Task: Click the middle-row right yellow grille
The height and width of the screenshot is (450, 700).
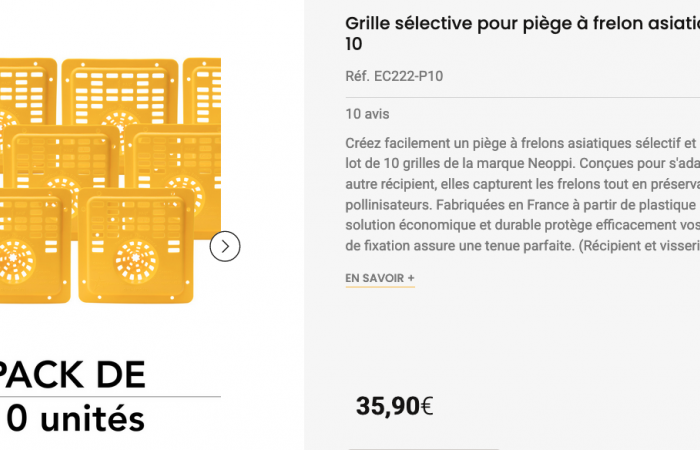Action: click(175, 165)
